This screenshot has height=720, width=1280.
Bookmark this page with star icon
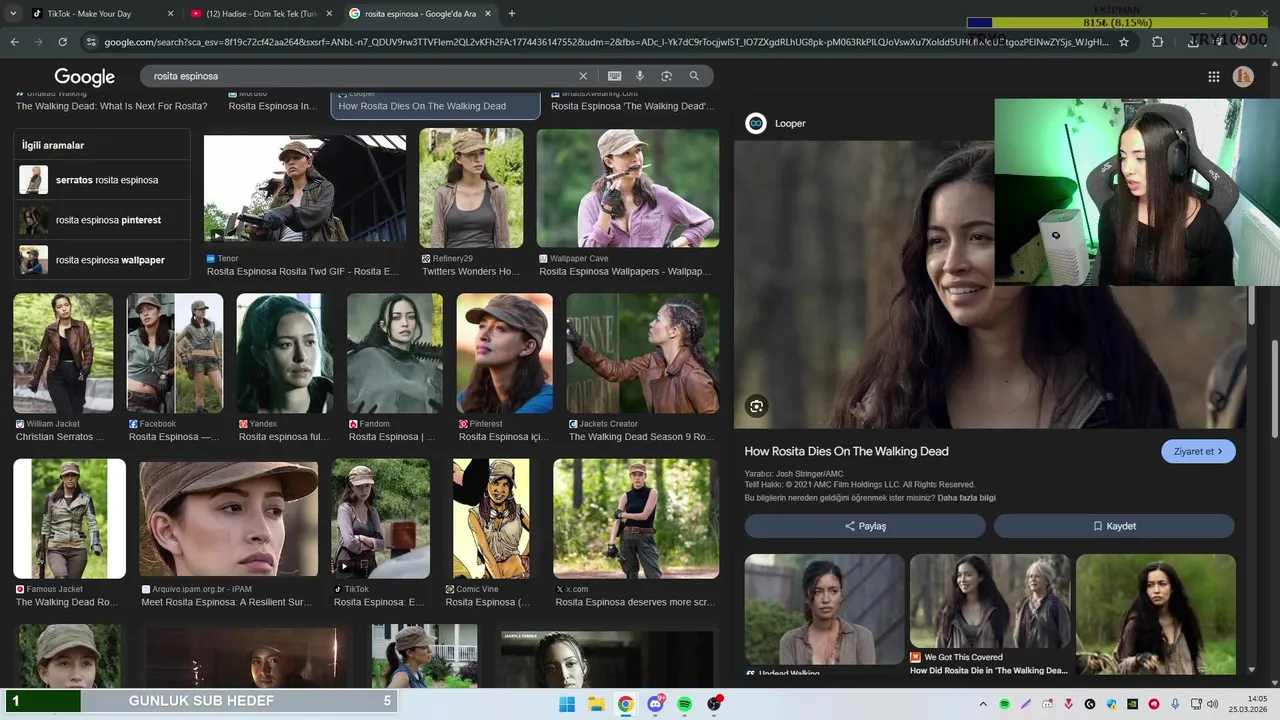click(x=1124, y=42)
